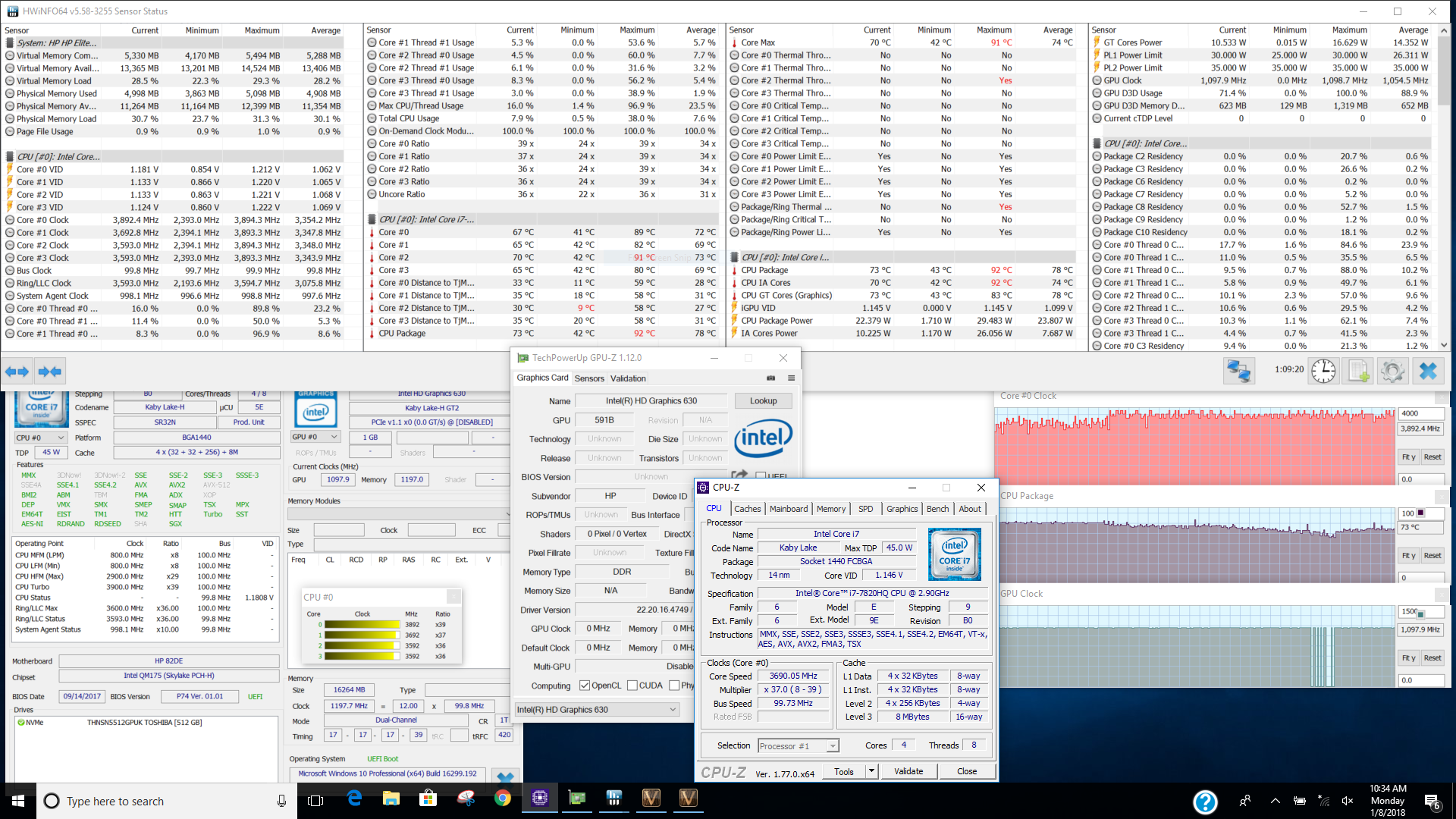The height and width of the screenshot is (819, 1456).
Task: Click the log file add icon
Action: tap(1357, 371)
